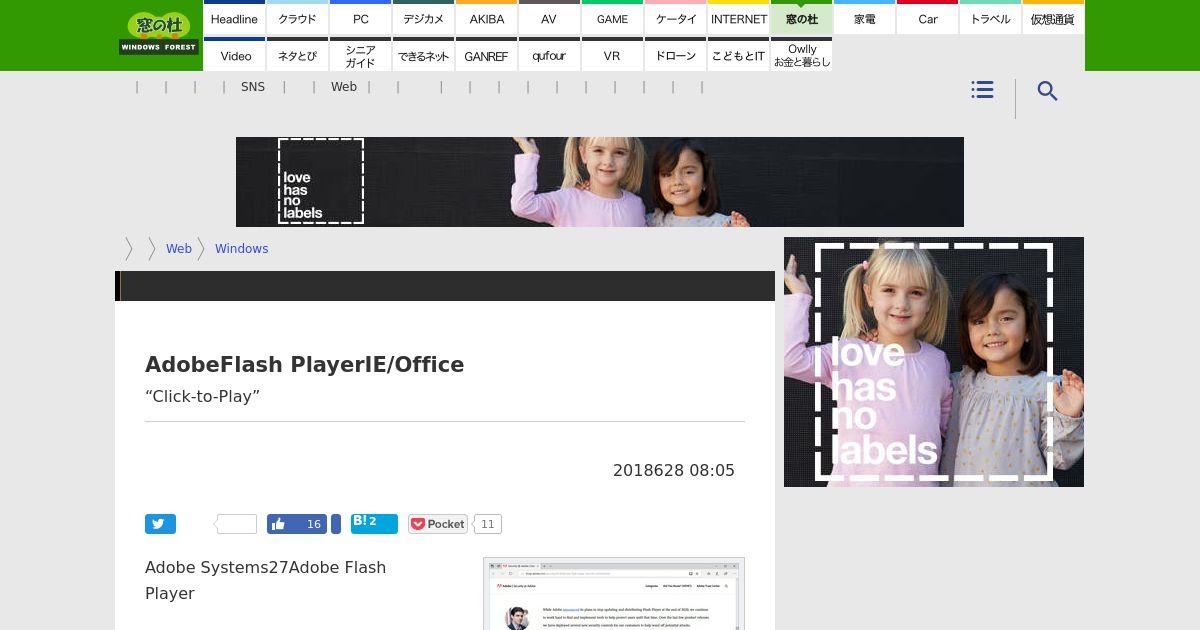Click the love has no labels sidebar ad

(x=934, y=362)
